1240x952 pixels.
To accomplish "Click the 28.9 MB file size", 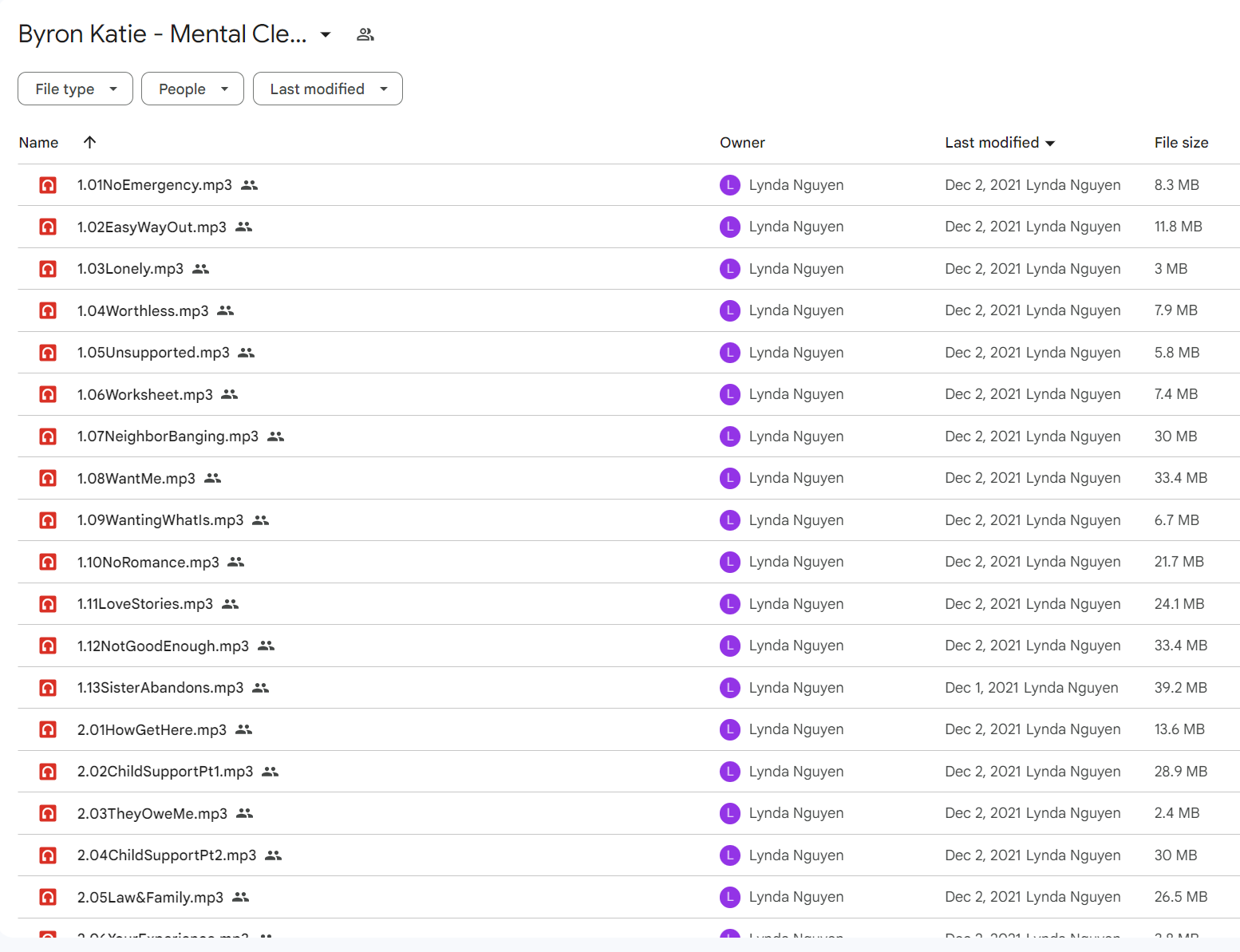I will pyautogui.click(x=1181, y=772).
